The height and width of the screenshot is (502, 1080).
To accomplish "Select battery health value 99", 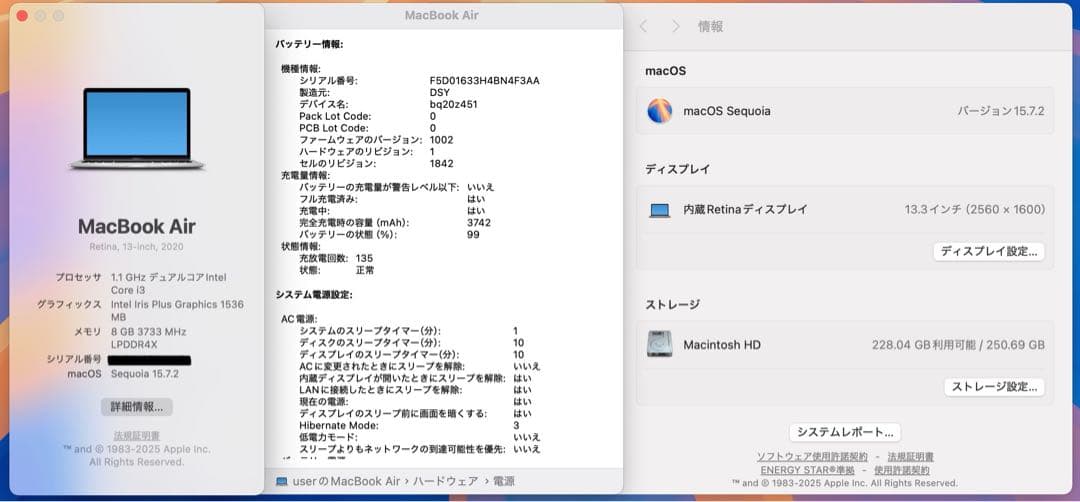I will pos(473,234).
